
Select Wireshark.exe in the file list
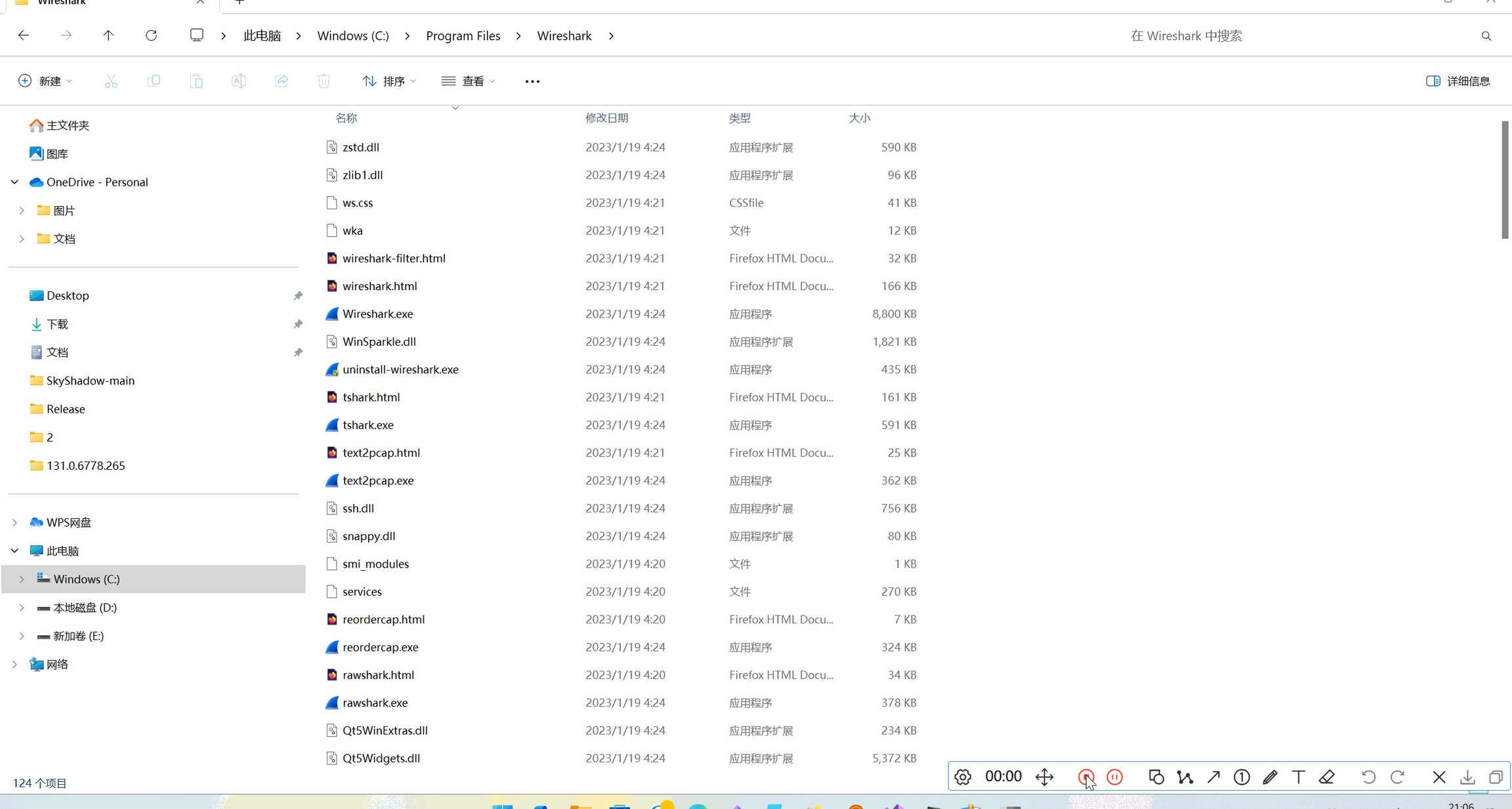point(377,314)
